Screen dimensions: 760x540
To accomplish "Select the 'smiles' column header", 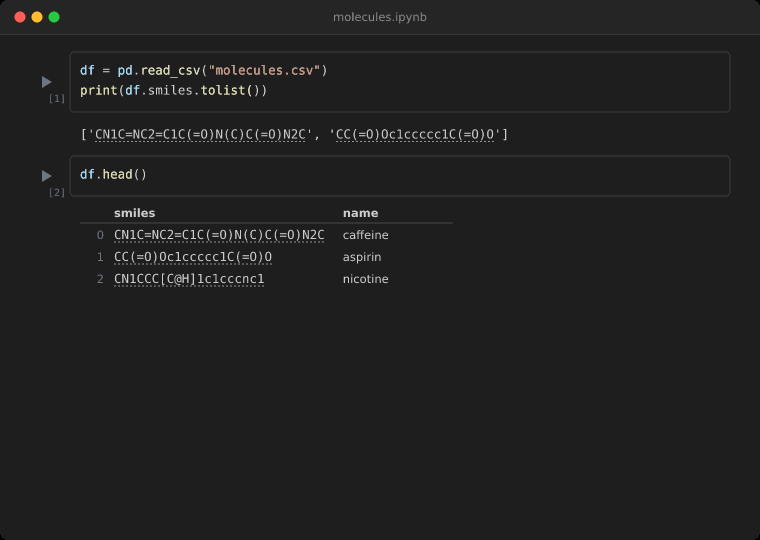I will [x=135, y=213].
